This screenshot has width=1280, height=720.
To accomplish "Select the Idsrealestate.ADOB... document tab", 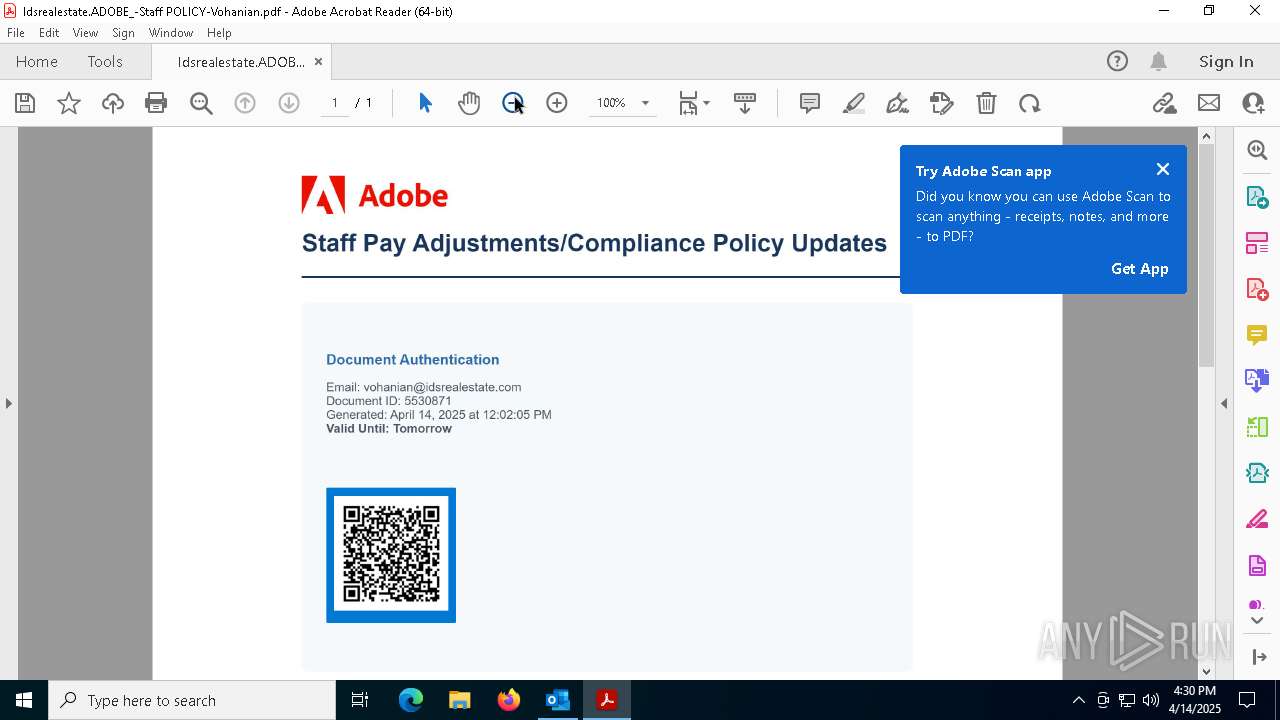I will [x=241, y=62].
